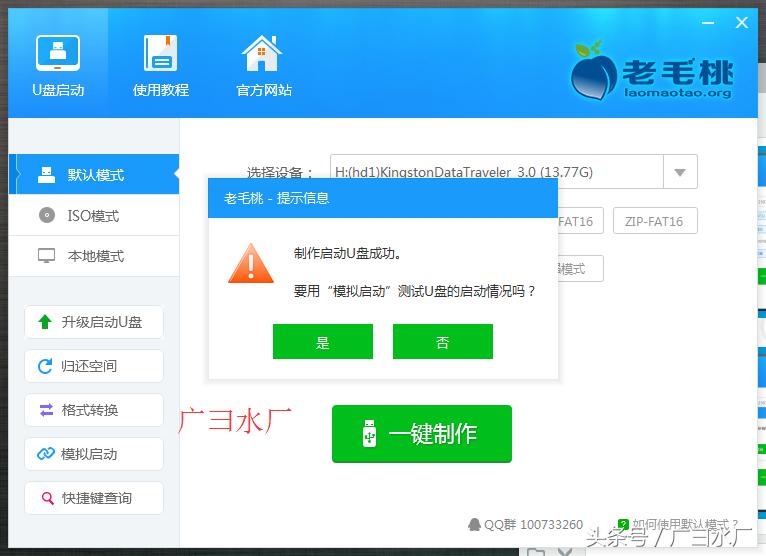Click the 制作启动U盘成功 message text
The width and height of the screenshot is (766, 556).
click(347, 253)
